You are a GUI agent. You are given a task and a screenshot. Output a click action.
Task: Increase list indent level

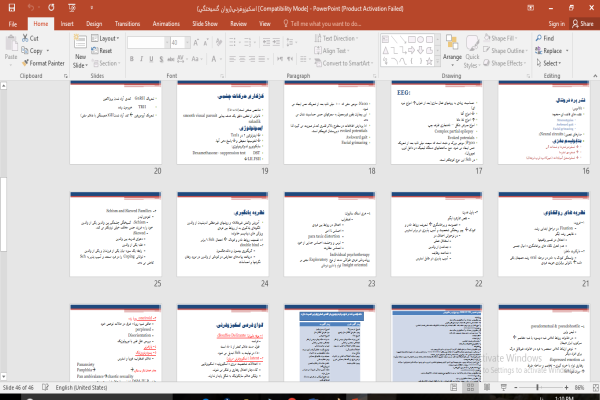point(276,42)
